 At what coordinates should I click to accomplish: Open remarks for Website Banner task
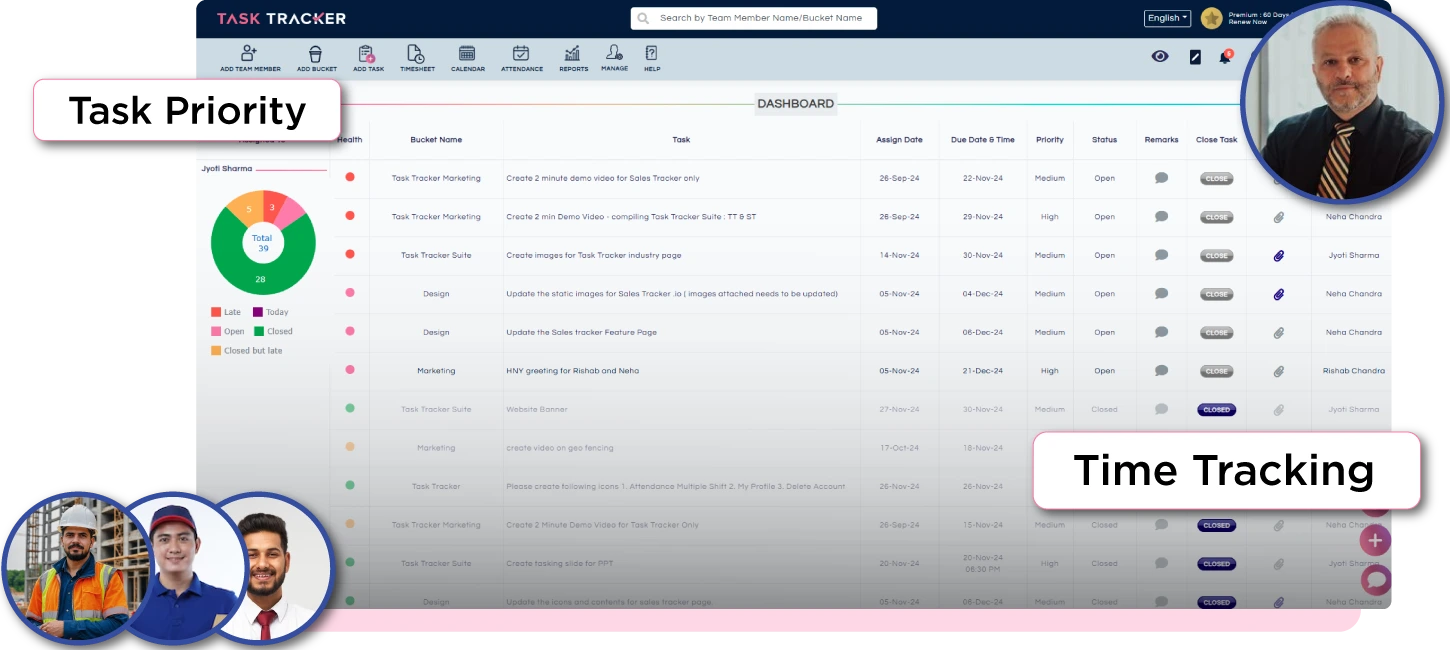(x=1161, y=409)
